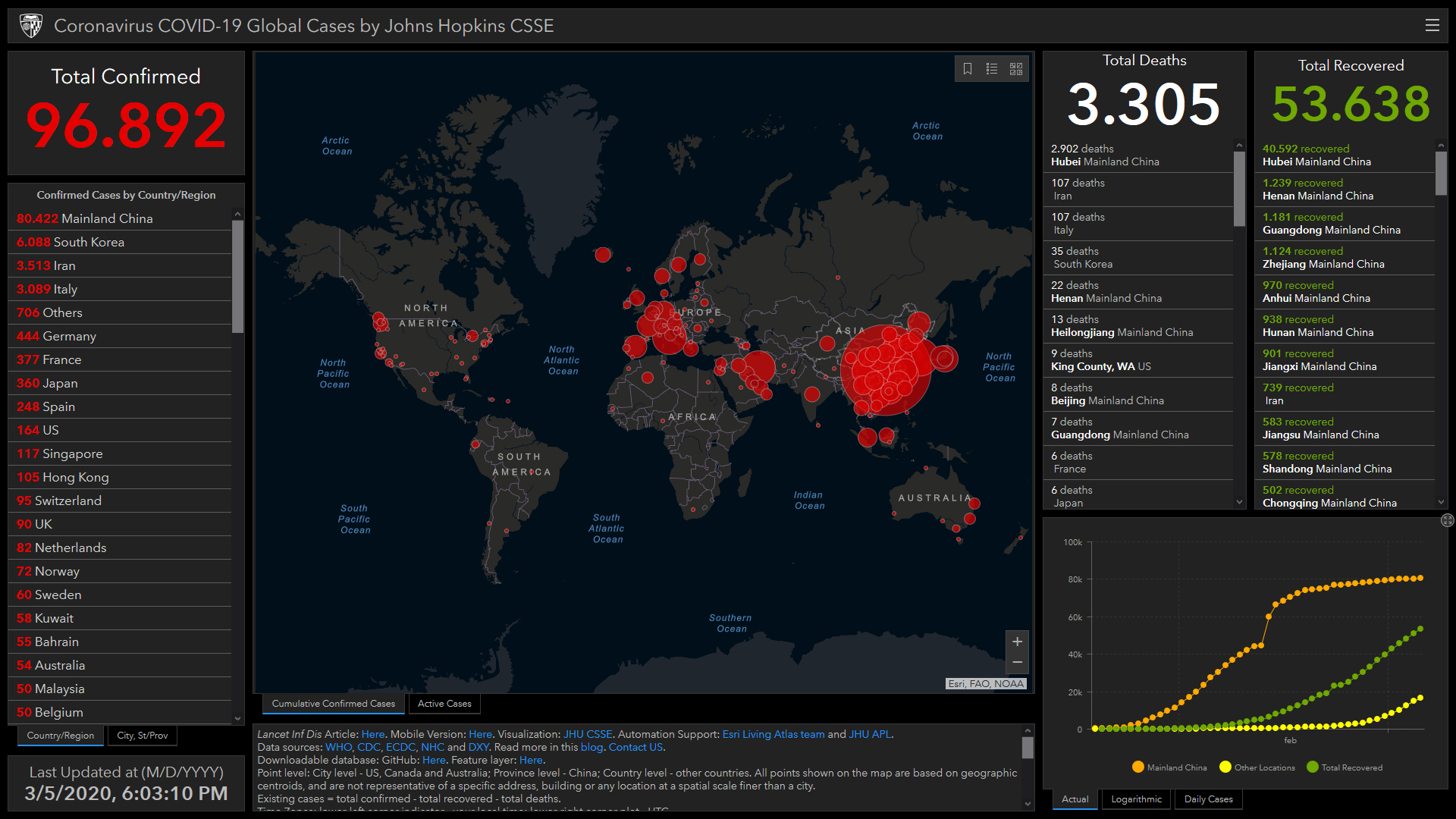Select Belgium in confirmed list
Screen dimensions: 1456x819
pos(120,712)
